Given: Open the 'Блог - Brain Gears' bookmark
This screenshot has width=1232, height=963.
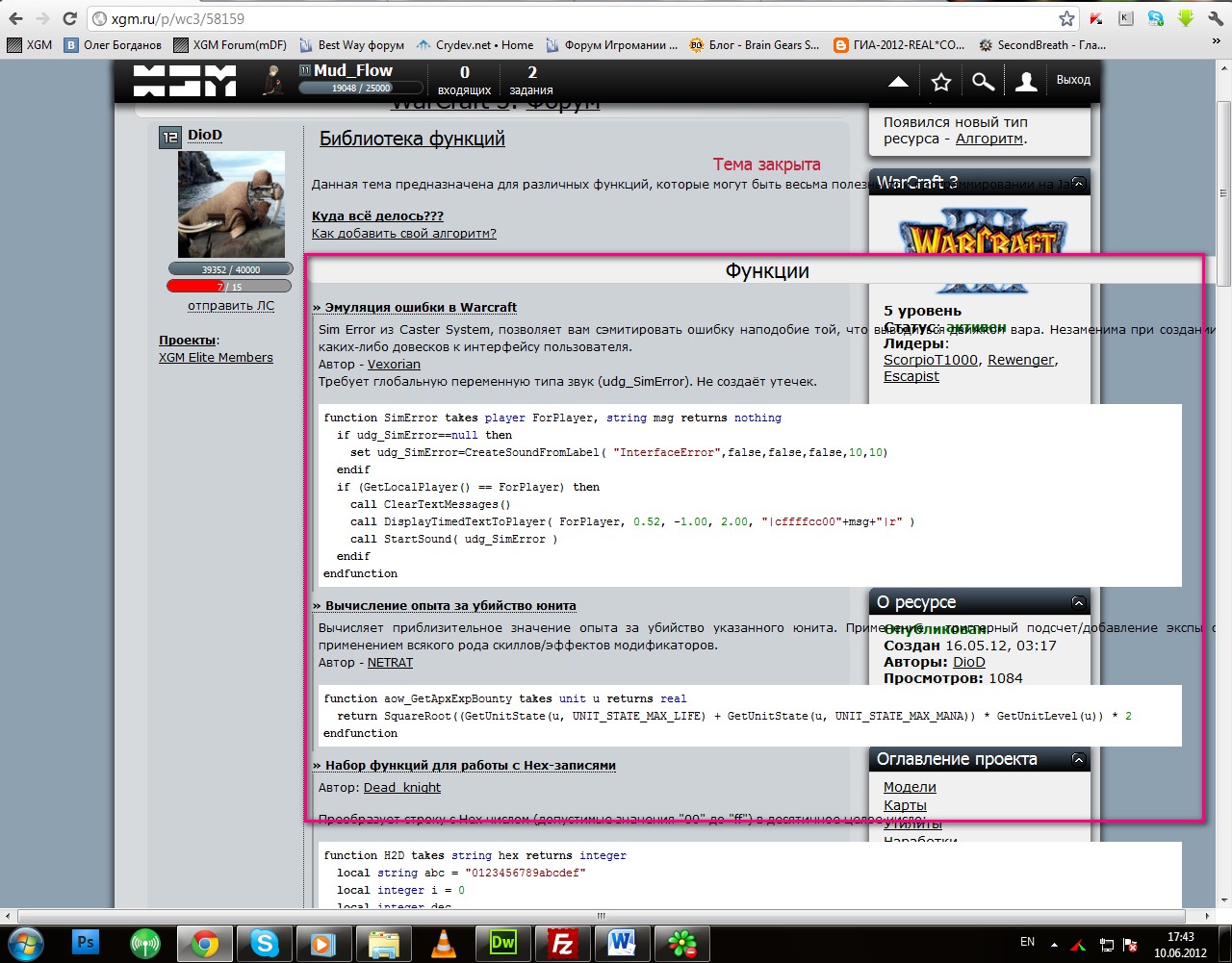Looking at the screenshot, I should pos(755,44).
